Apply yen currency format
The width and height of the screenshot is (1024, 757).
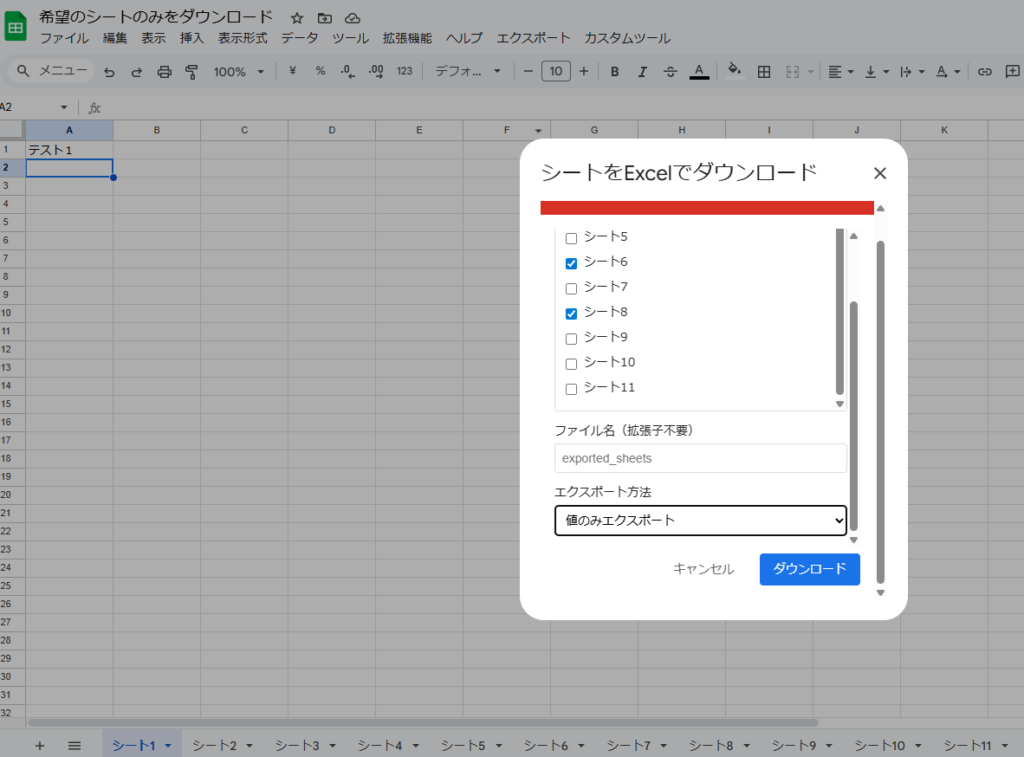point(293,71)
